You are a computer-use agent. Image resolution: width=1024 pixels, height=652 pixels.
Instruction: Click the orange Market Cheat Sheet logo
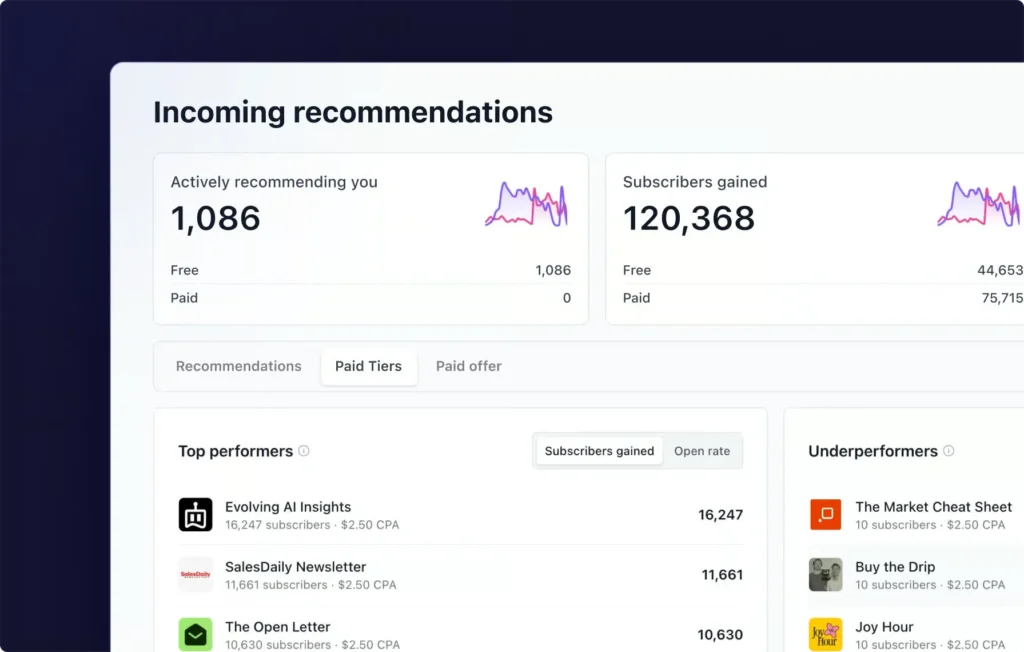click(x=825, y=514)
